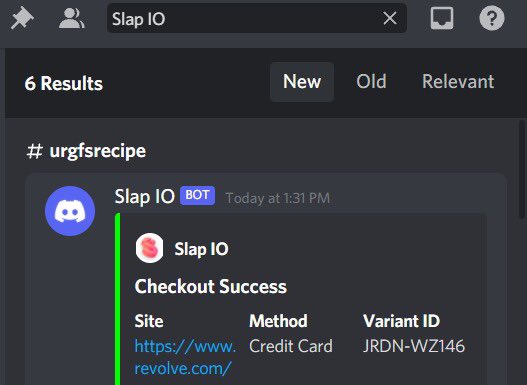Switch to the Relevant sort tab

458,82
